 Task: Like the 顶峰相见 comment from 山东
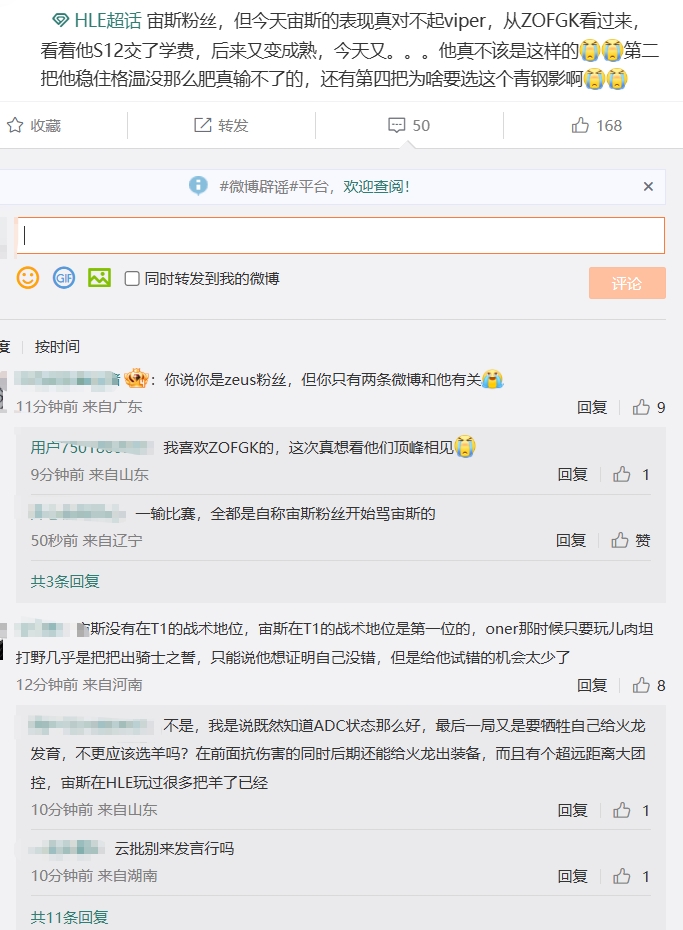(x=631, y=474)
